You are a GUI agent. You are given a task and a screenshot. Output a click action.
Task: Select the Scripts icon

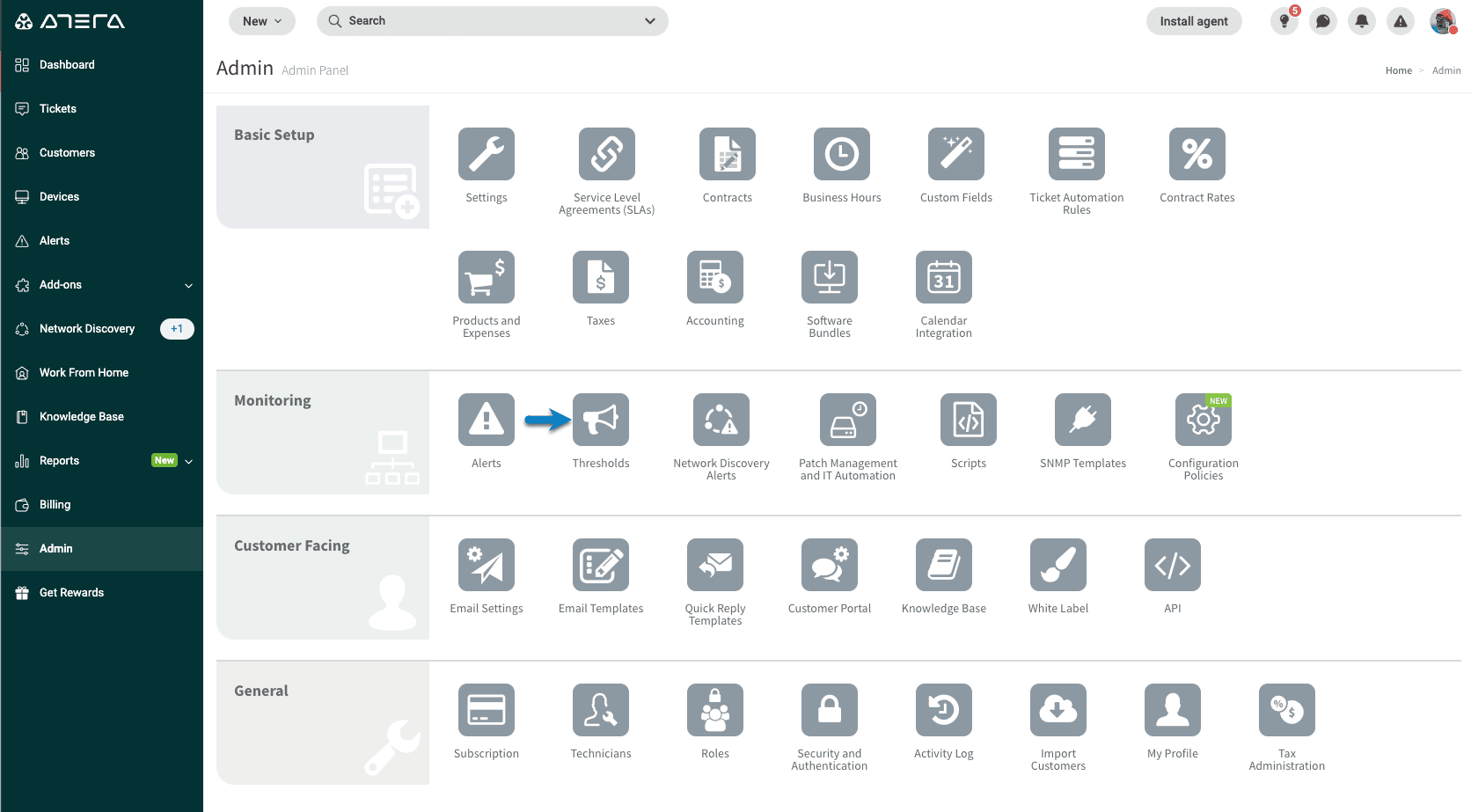969,420
